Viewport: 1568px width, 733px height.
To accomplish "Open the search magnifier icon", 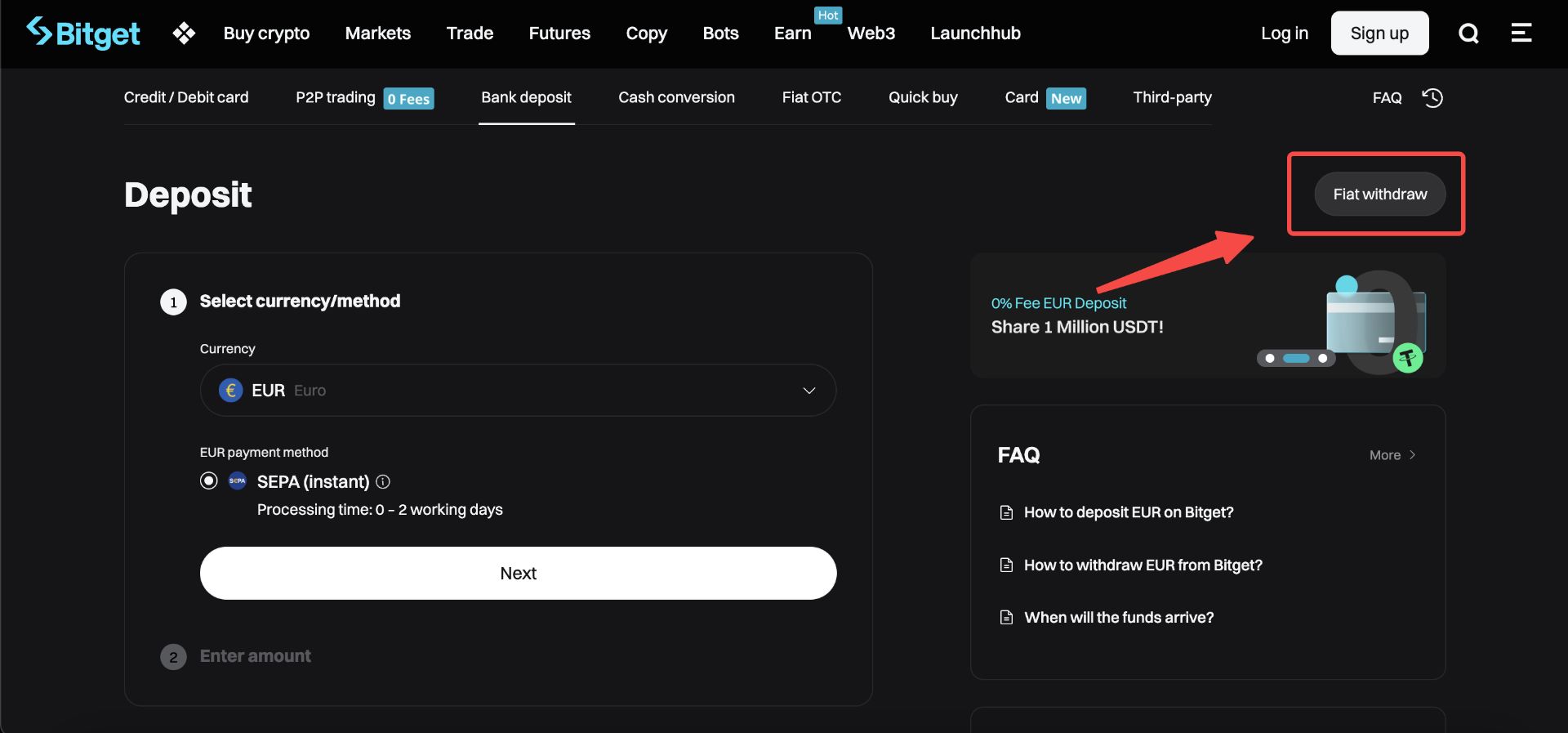I will (x=1468, y=34).
